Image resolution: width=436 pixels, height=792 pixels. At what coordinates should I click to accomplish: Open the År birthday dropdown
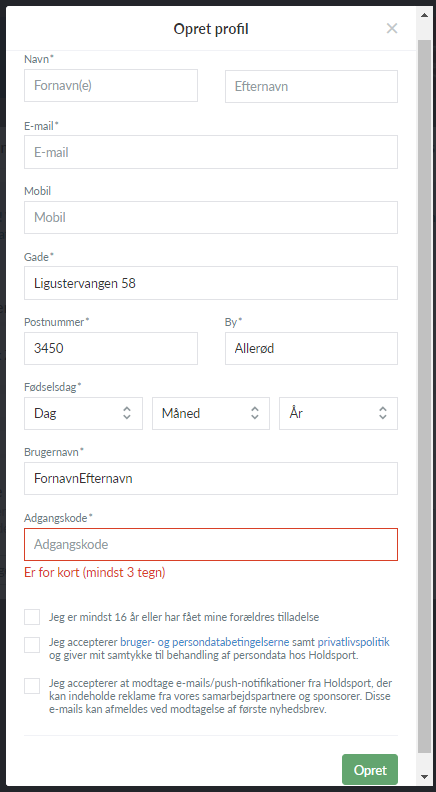coord(338,413)
